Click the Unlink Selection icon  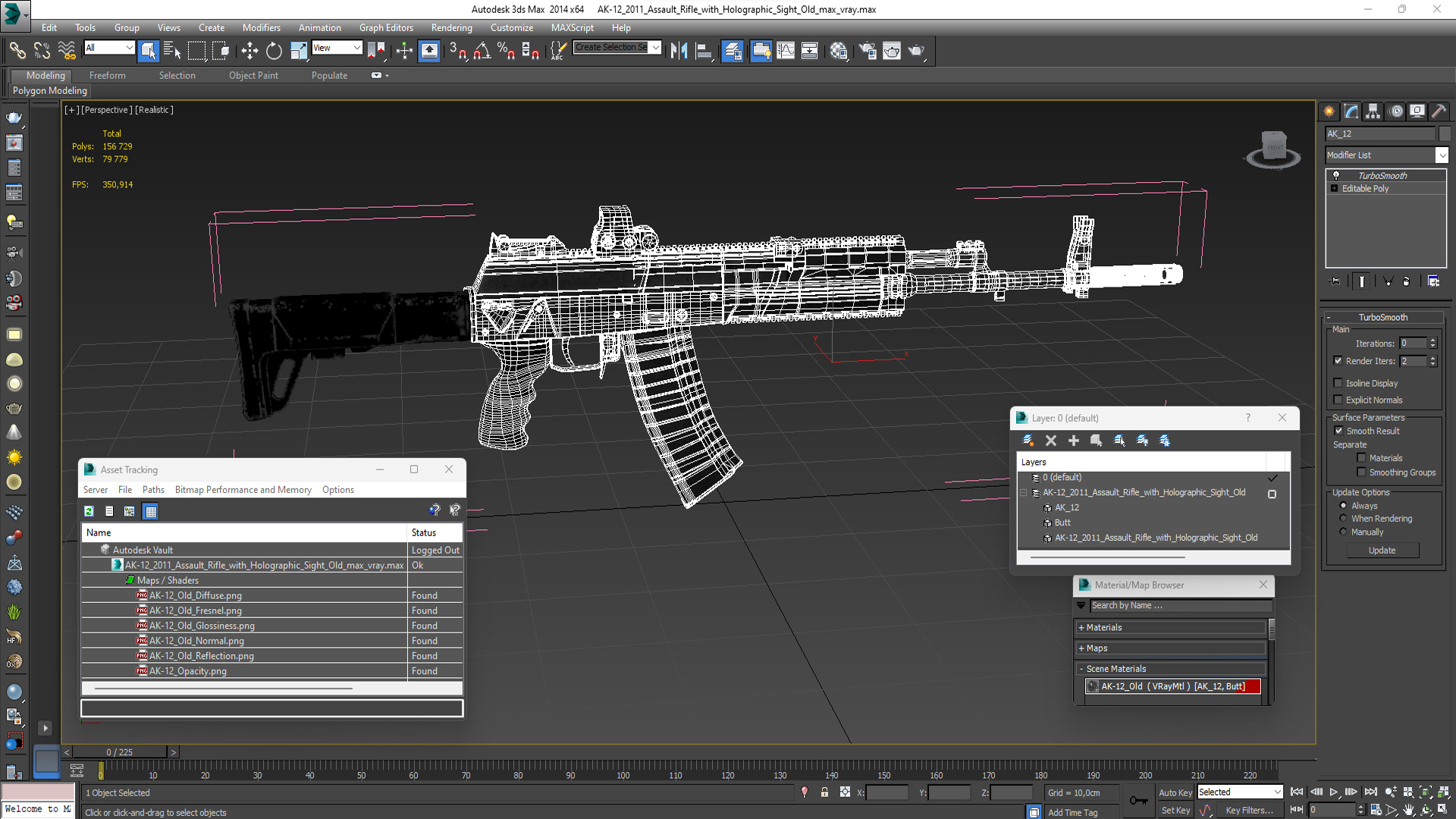(x=42, y=51)
